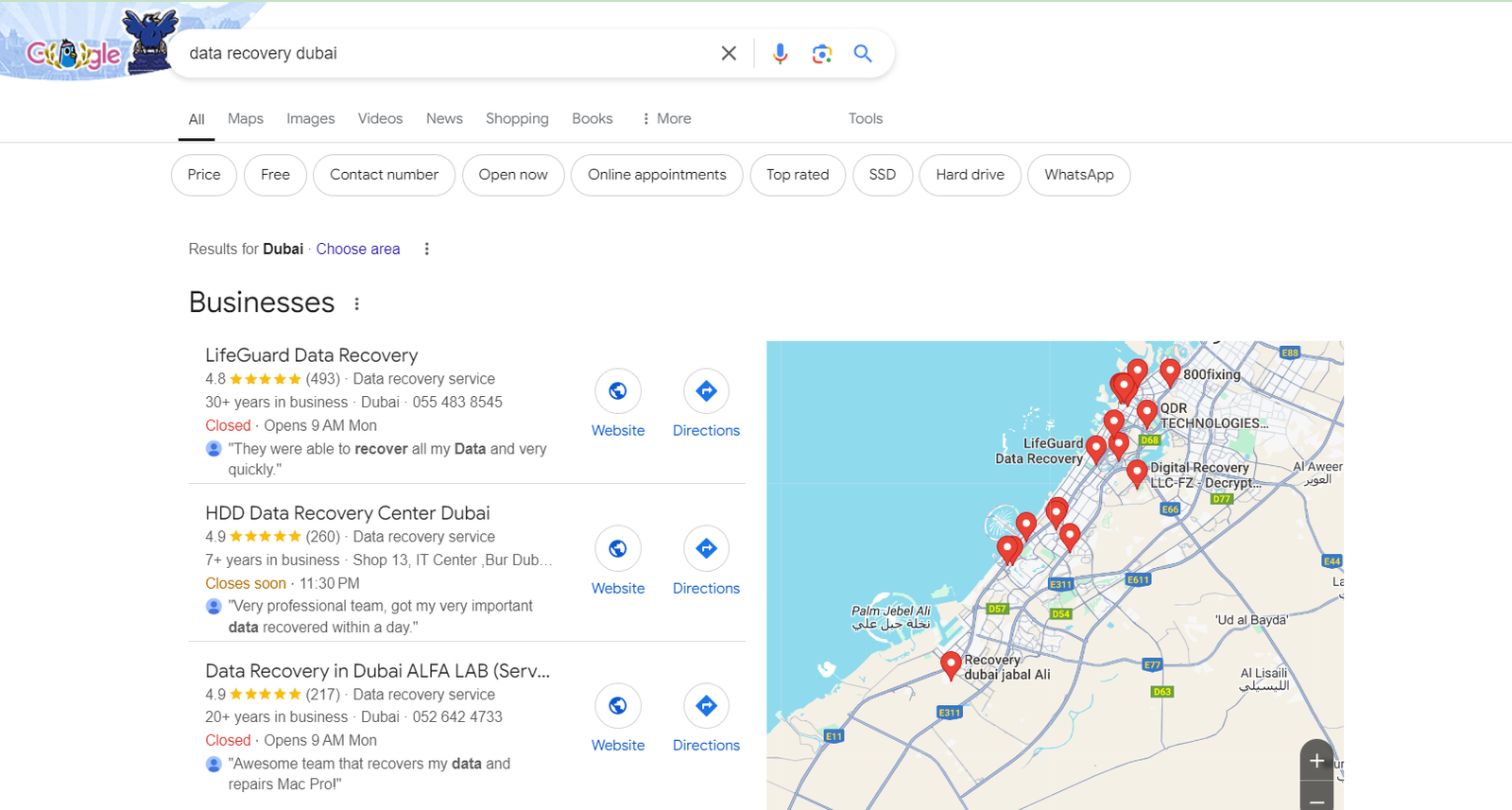This screenshot has height=810, width=1512.
Task: Switch to the All tab
Action: [197, 119]
